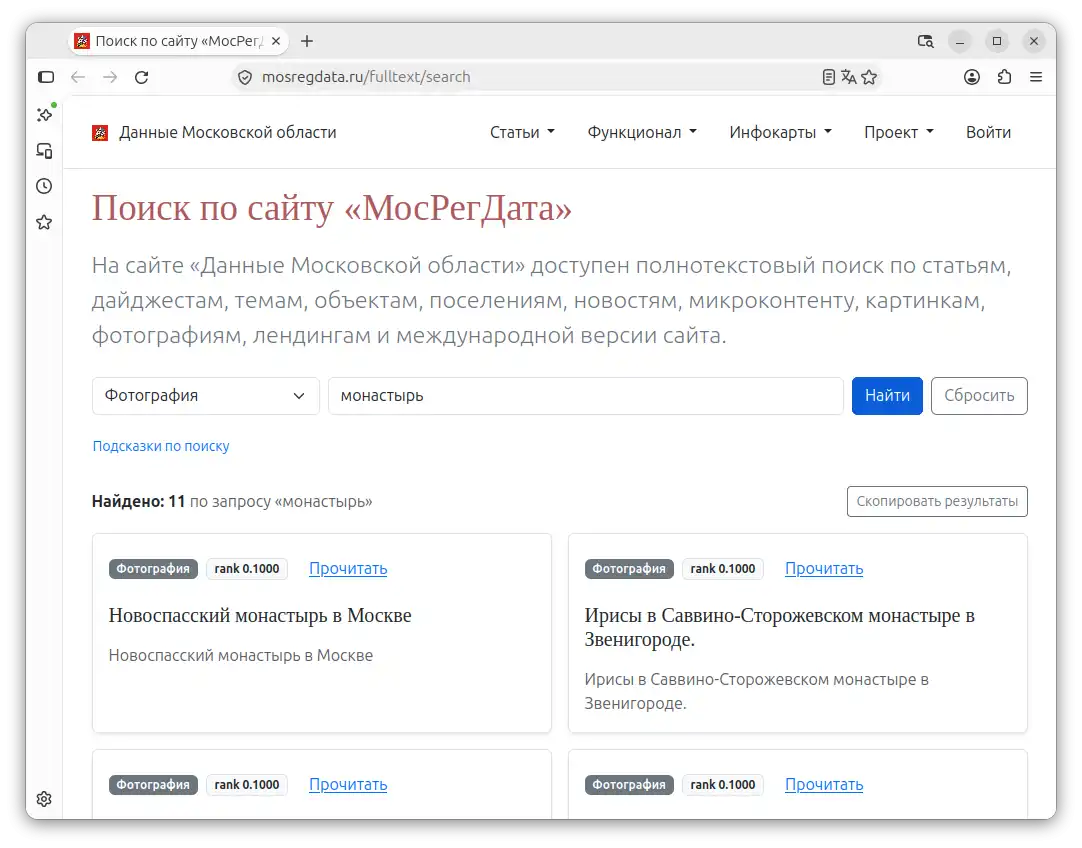Click Фотография badge on Новоспасский монастырь card
Image resolution: width=1082 pixels, height=848 pixels.
point(153,569)
